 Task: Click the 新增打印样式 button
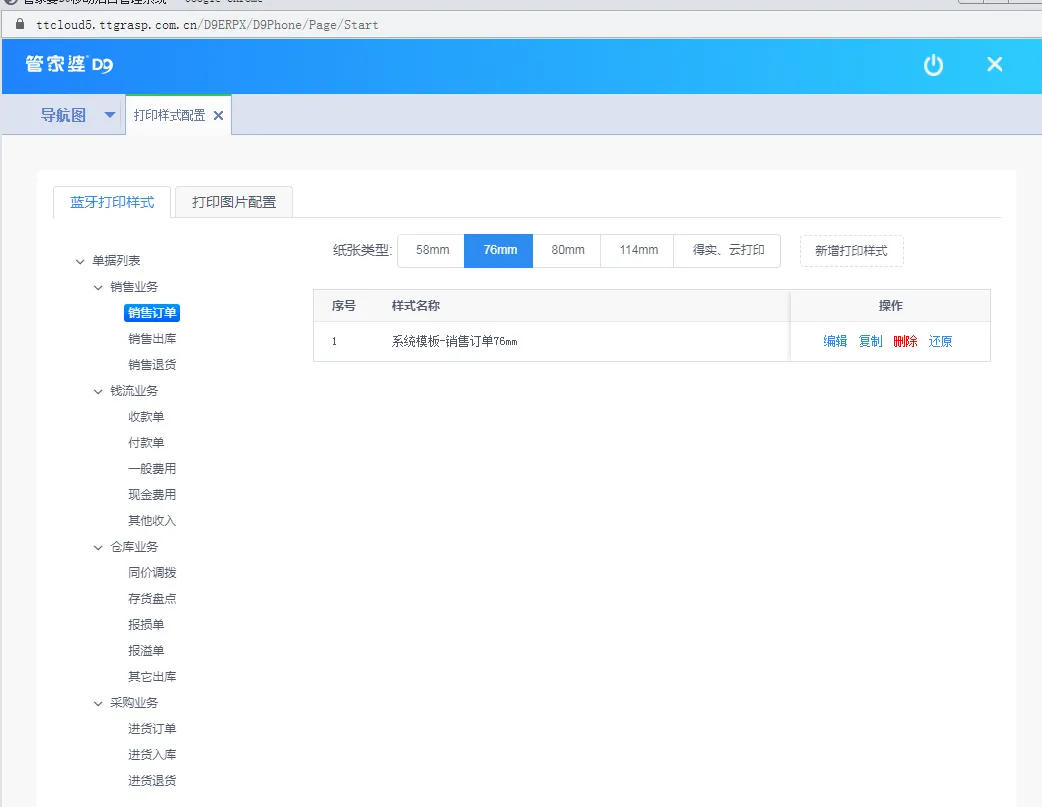[851, 250]
